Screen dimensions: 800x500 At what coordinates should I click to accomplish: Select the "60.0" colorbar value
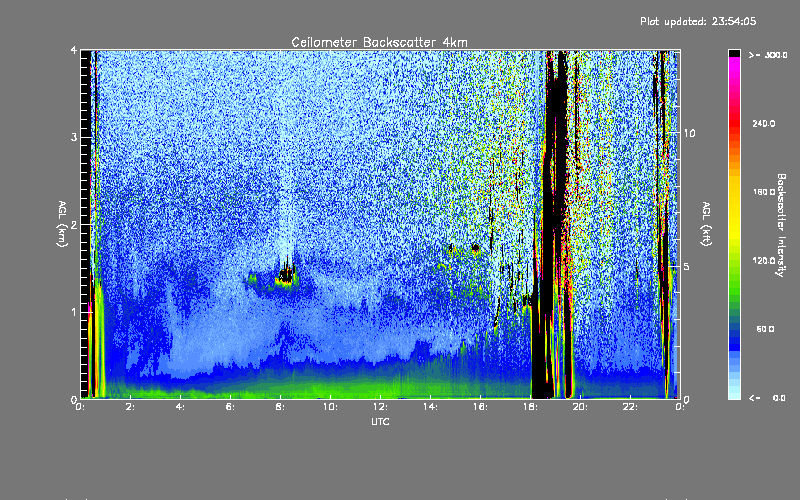(765, 329)
